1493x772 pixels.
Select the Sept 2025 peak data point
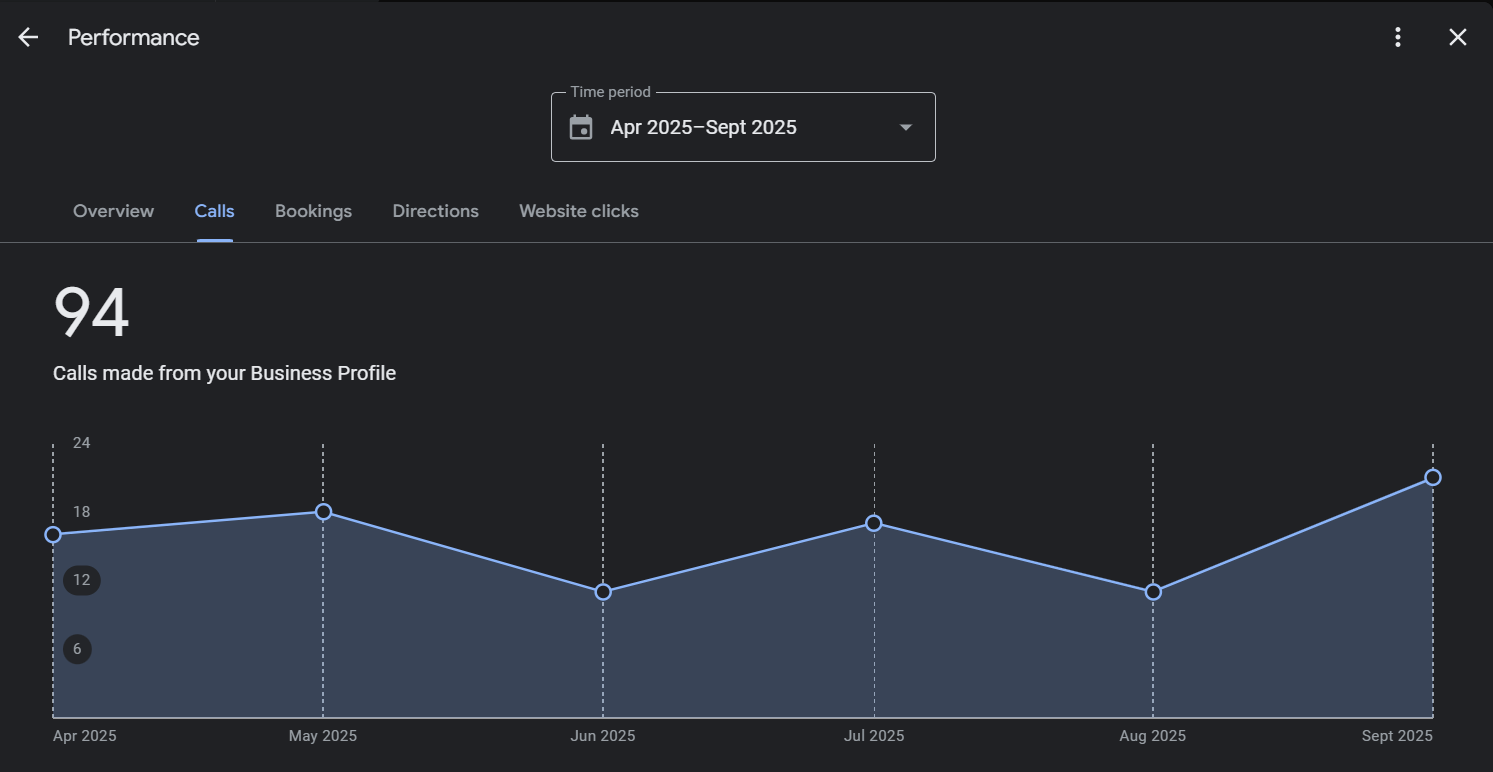tap(1432, 478)
